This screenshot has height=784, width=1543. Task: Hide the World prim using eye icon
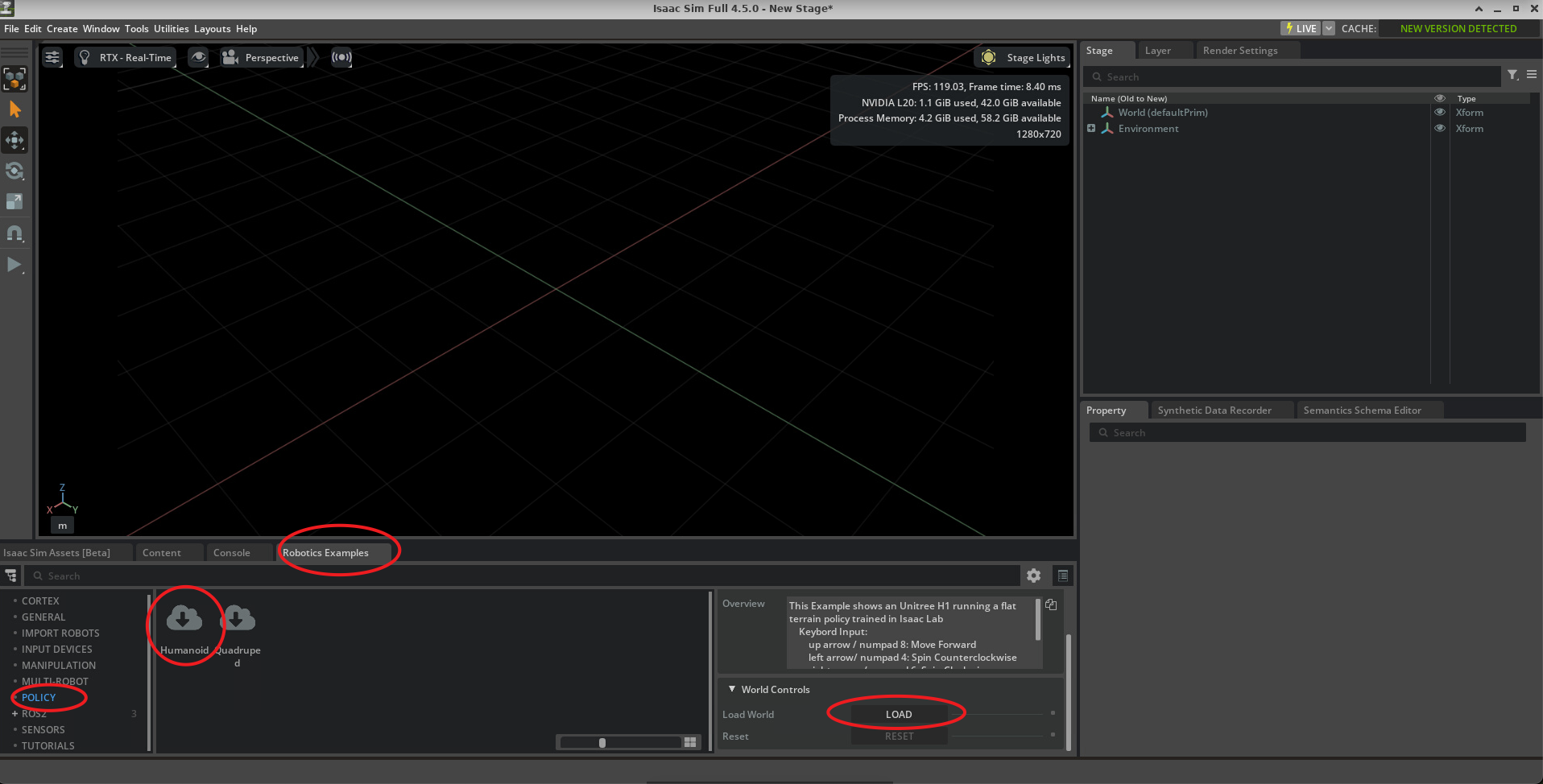pyautogui.click(x=1440, y=113)
